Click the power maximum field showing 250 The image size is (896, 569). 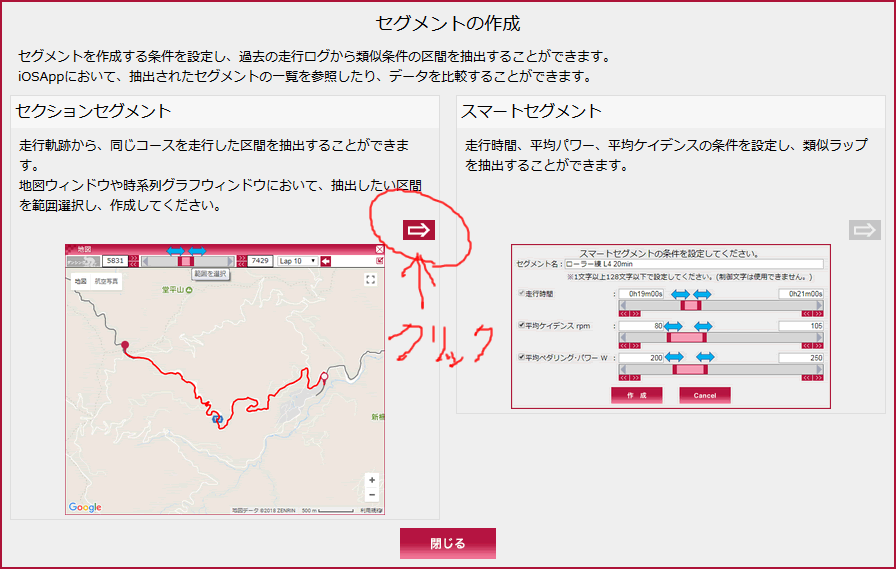click(x=801, y=358)
